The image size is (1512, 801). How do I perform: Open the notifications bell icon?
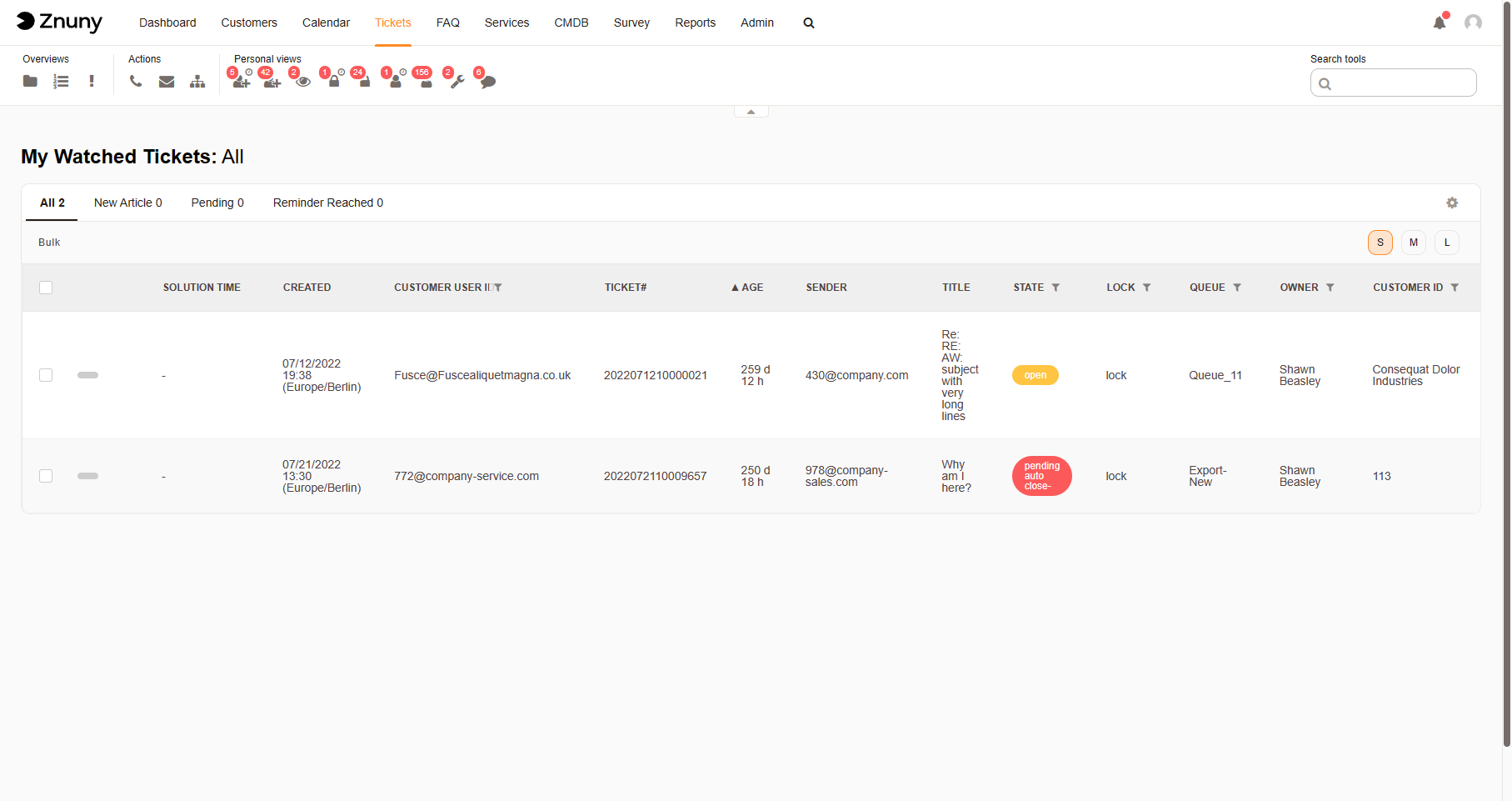click(1439, 23)
